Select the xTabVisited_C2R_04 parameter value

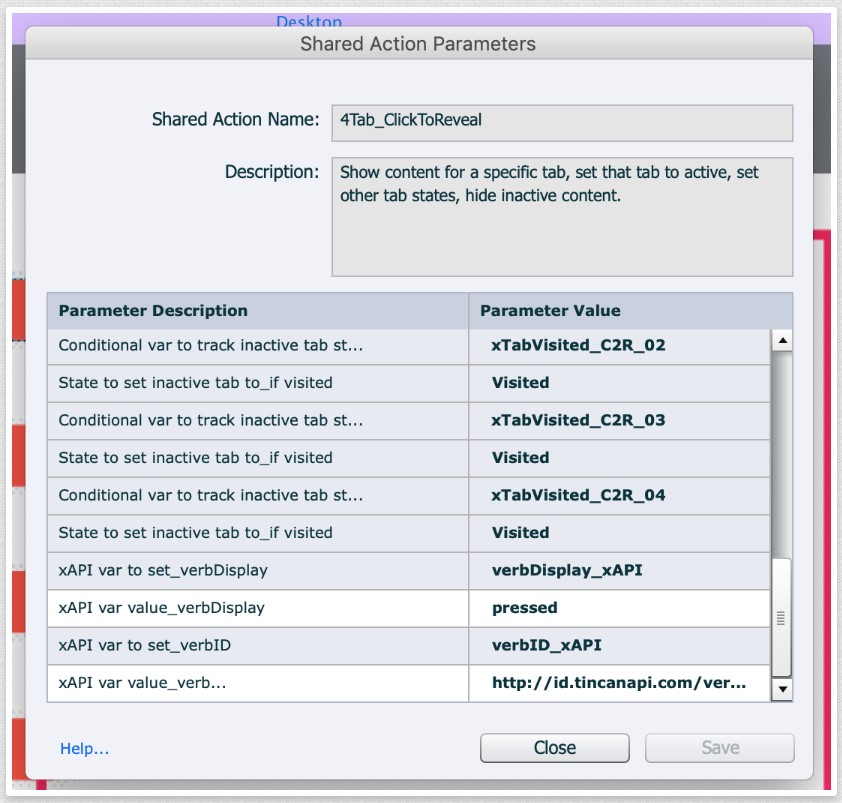point(578,495)
